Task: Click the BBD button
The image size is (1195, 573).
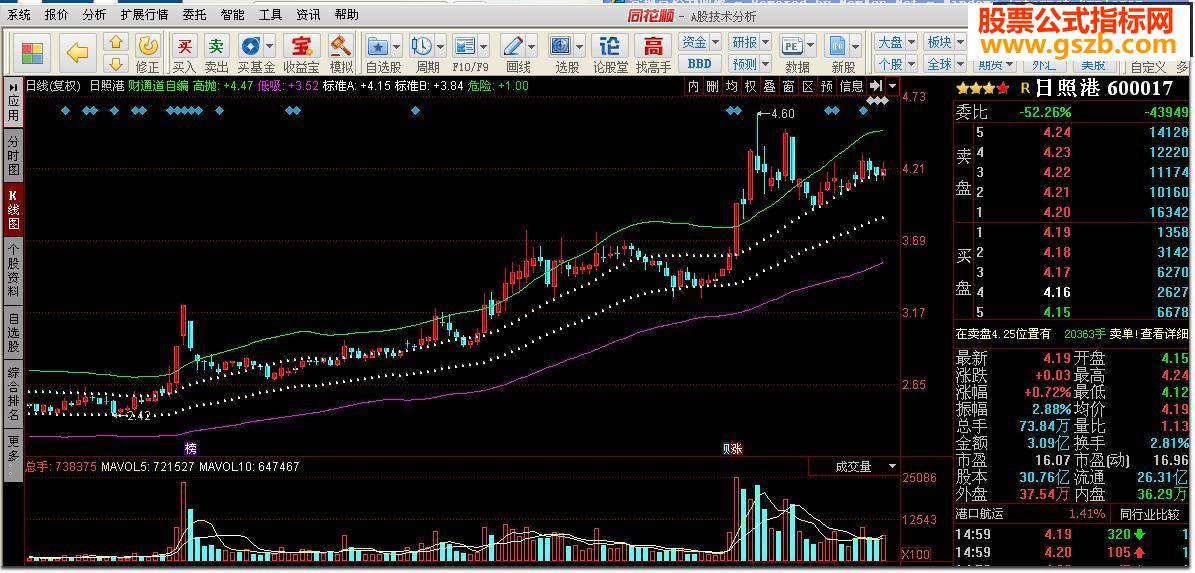Action: point(699,64)
